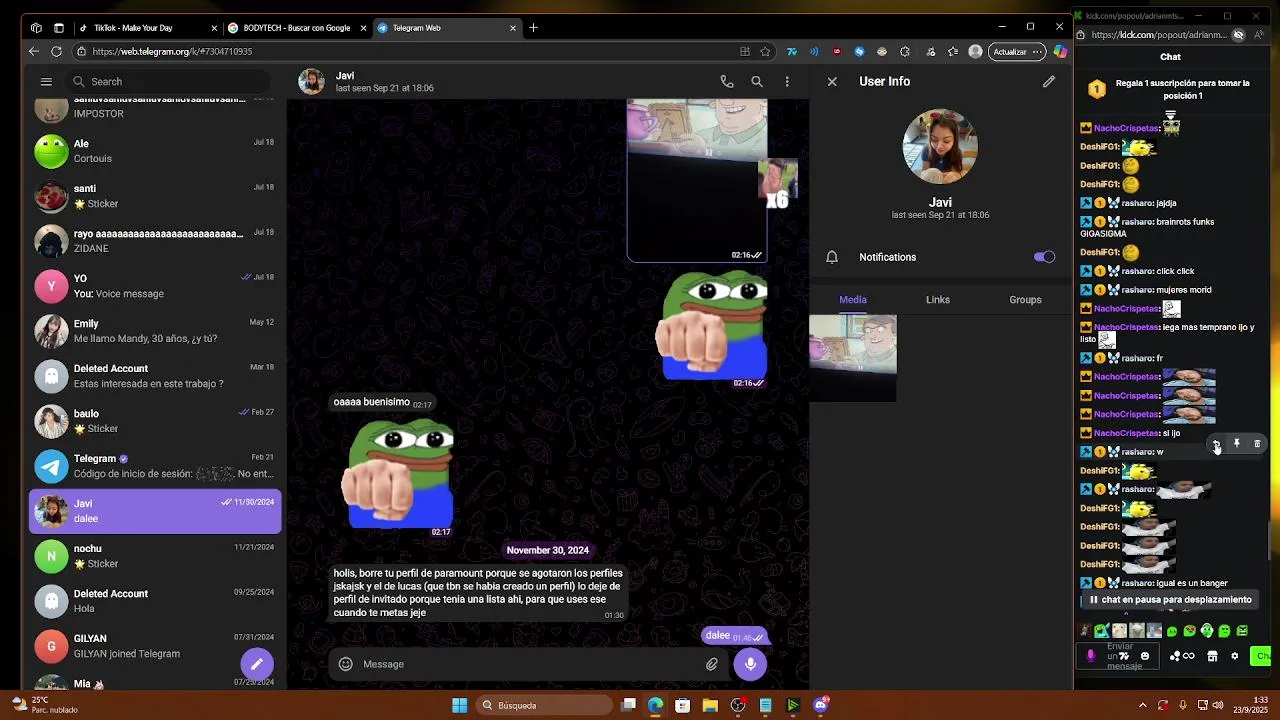The height and width of the screenshot is (720, 1280).
Task: Toggle Notifications switch for Javi
Action: tap(1044, 257)
